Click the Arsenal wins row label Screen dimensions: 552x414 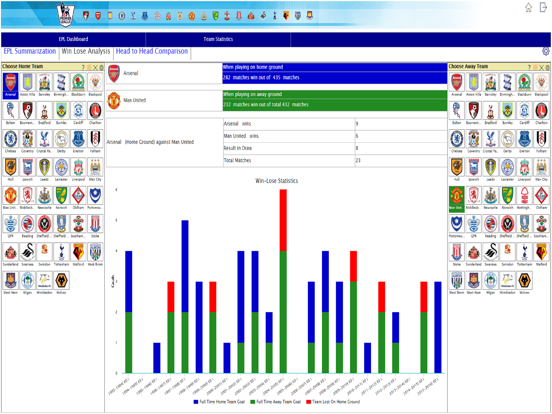(237, 124)
